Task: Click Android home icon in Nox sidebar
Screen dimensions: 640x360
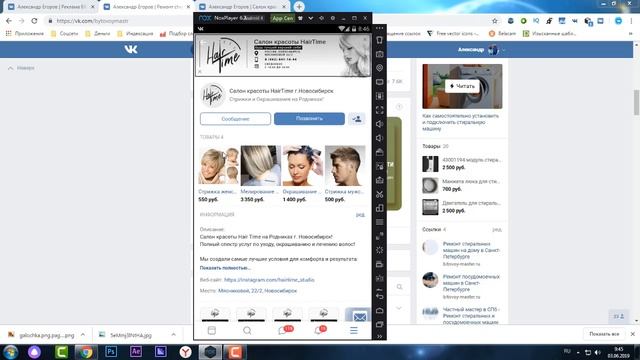Action: pyautogui.click(x=379, y=310)
